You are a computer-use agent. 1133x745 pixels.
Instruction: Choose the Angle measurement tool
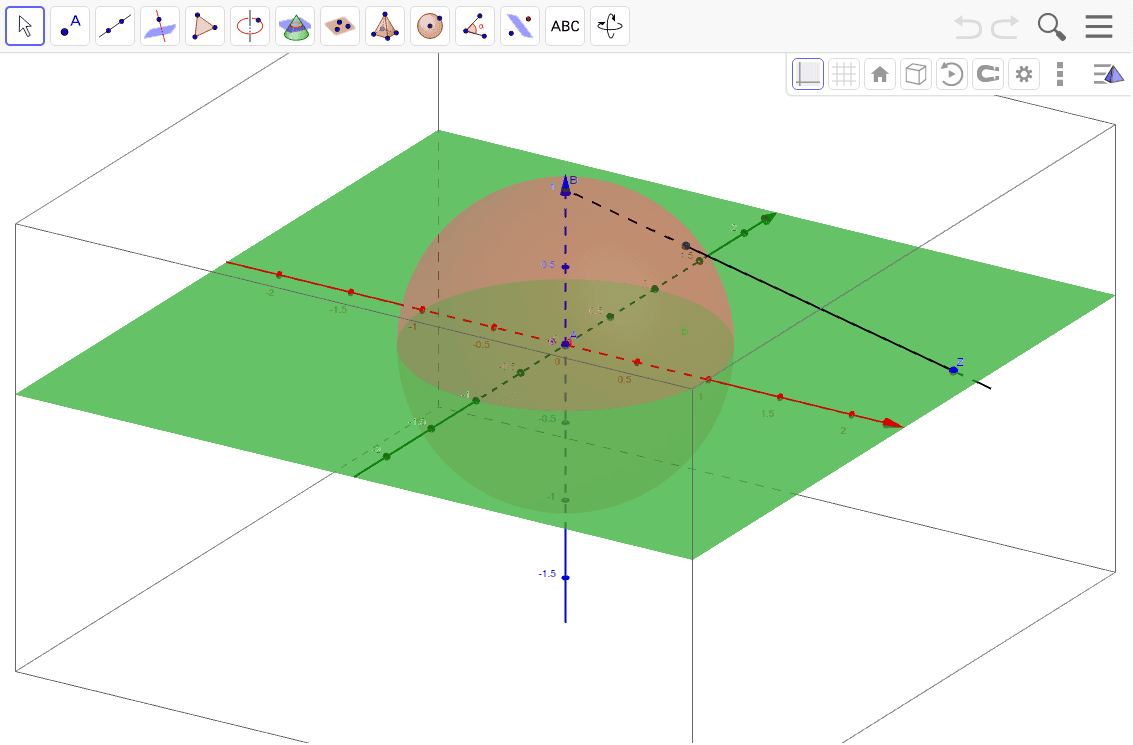coord(474,26)
